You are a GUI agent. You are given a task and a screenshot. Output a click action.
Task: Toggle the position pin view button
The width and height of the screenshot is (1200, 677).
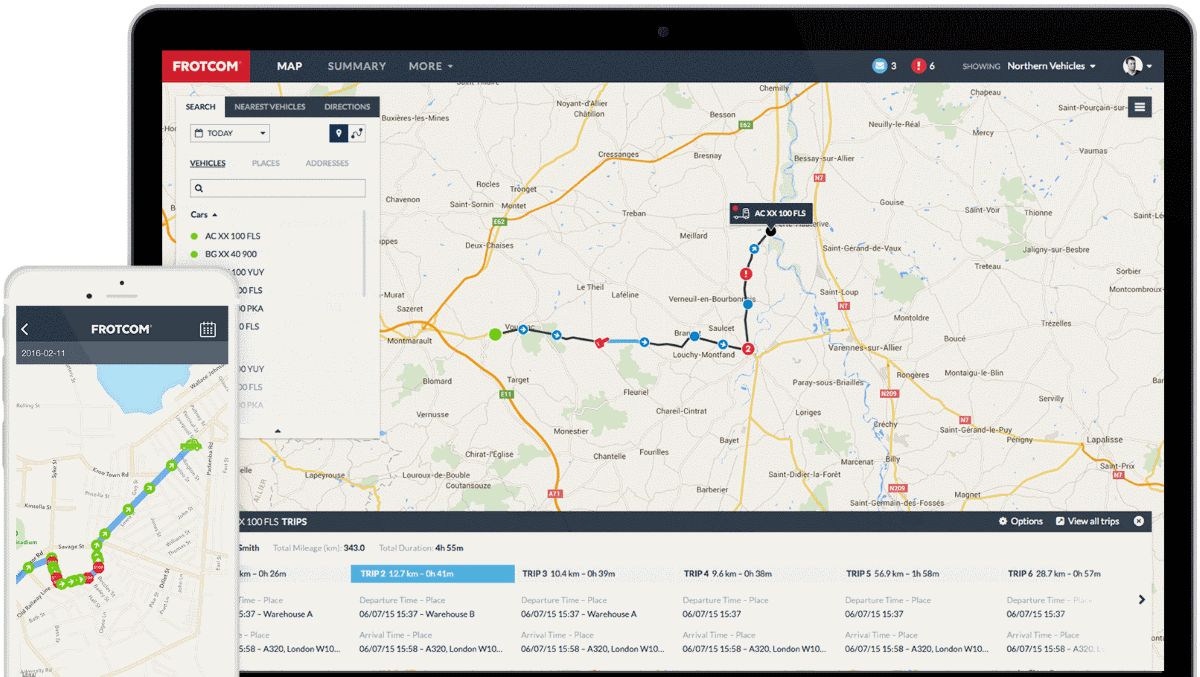click(341, 133)
